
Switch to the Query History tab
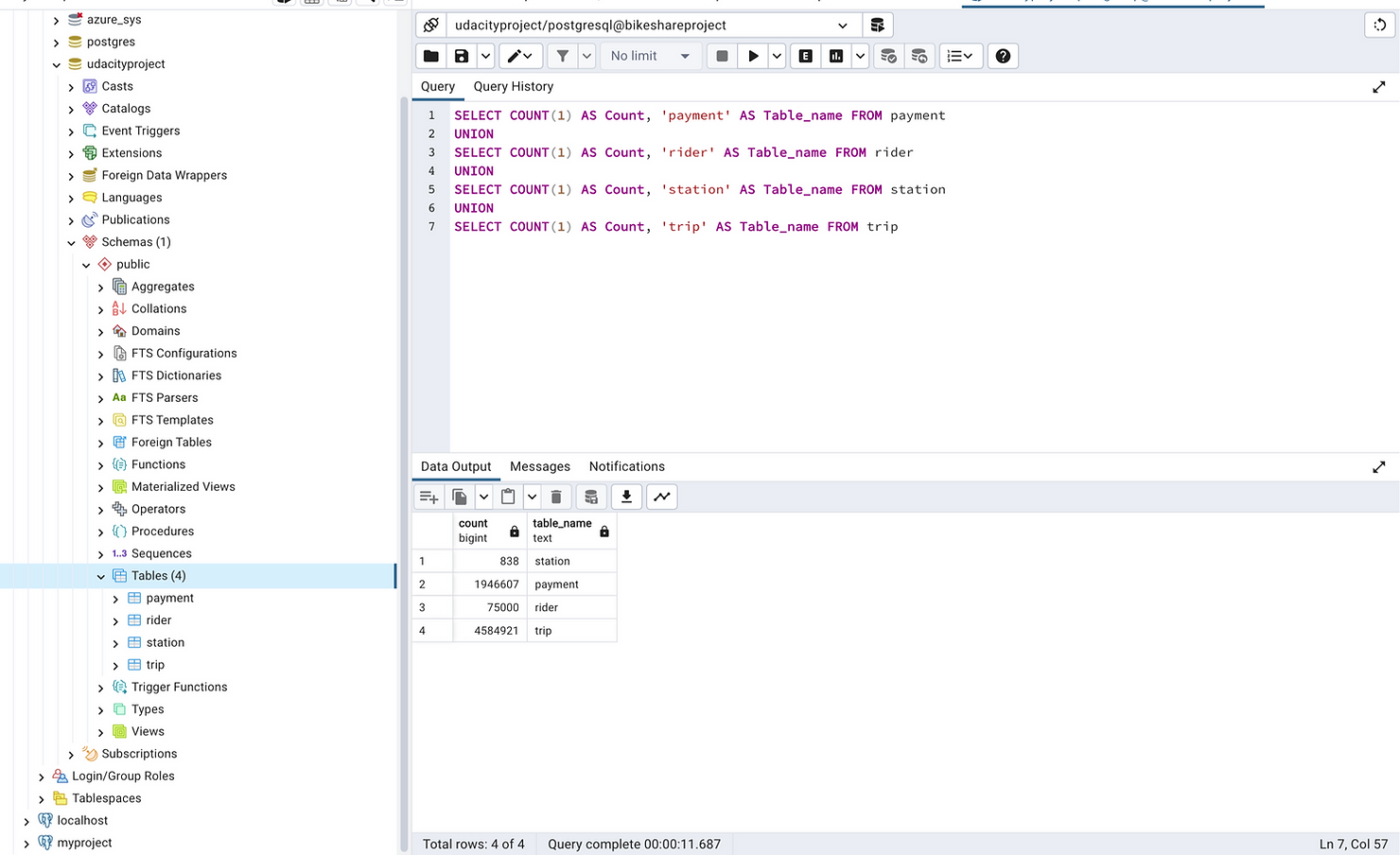click(514, 86)
